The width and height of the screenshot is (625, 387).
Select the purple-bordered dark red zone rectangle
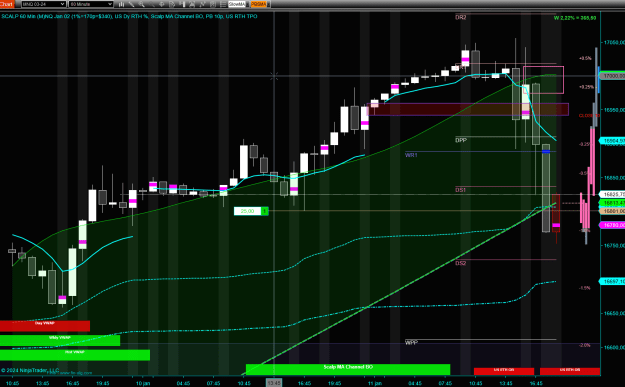468,109
